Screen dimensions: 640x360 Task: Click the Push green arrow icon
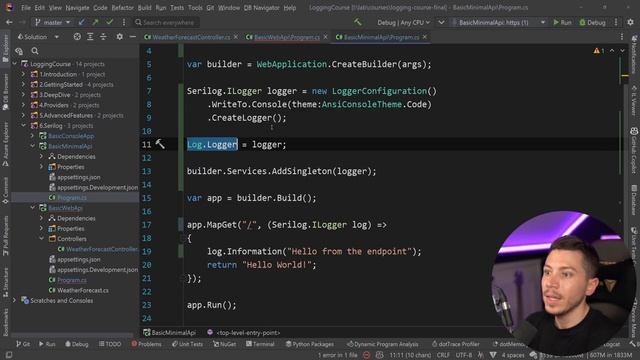(x=95, y=22)
